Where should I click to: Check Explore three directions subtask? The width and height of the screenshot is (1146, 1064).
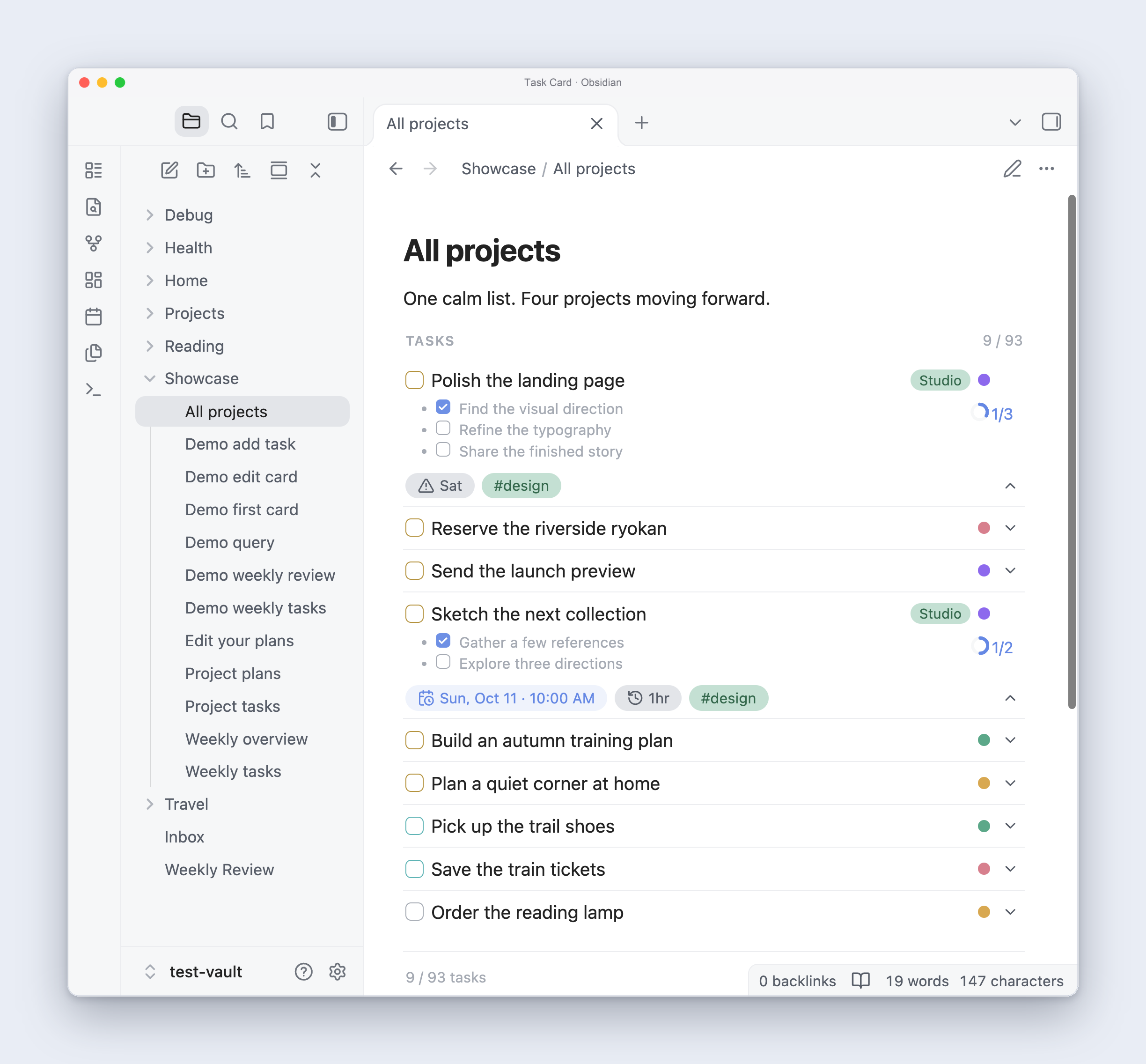(443, 662)
